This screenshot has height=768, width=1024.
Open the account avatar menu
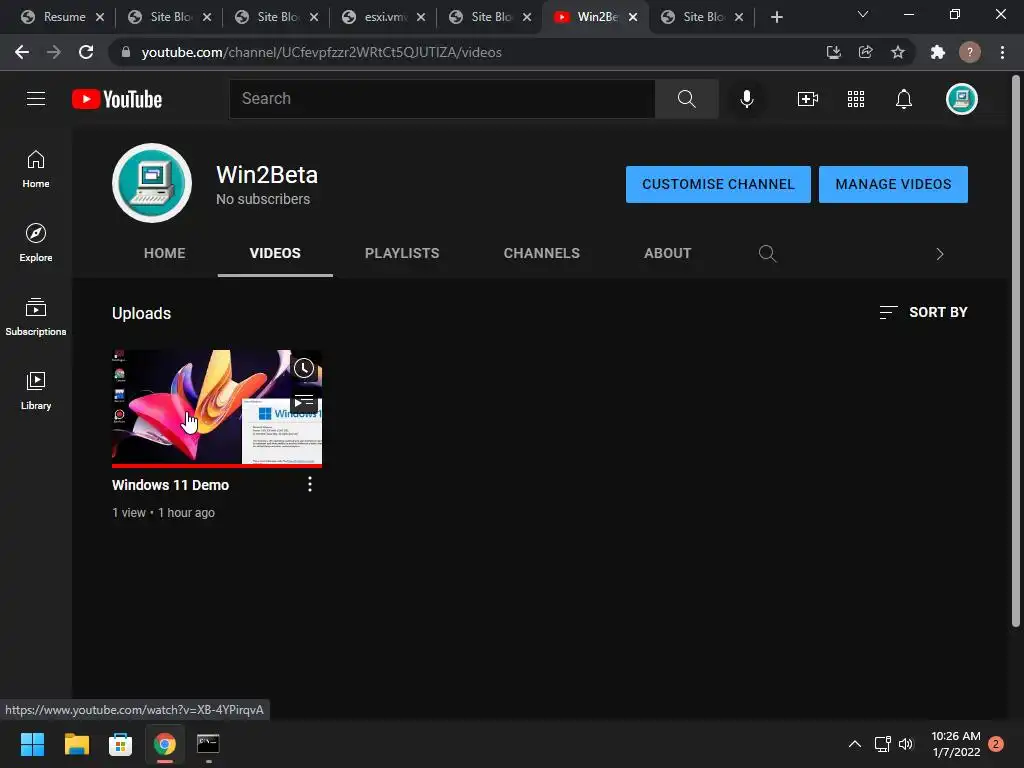pyautogui.click(x=961, y=99)
